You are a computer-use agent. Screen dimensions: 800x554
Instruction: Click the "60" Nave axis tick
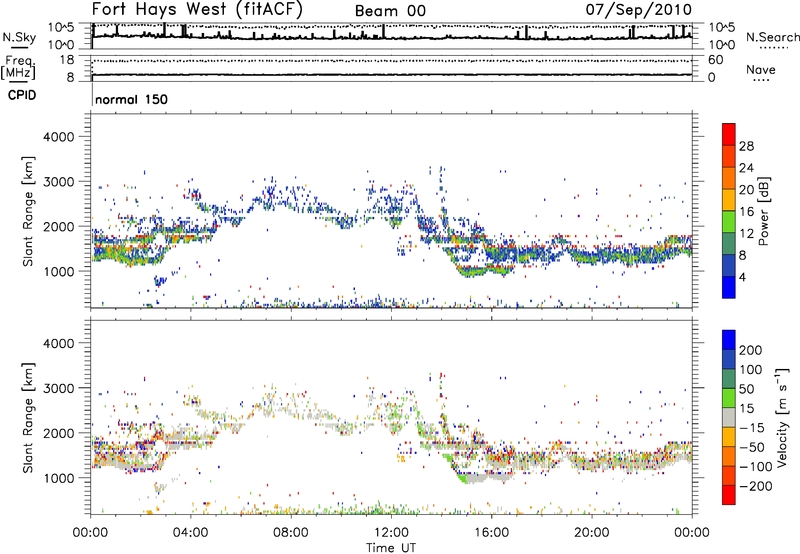[715, 60]
